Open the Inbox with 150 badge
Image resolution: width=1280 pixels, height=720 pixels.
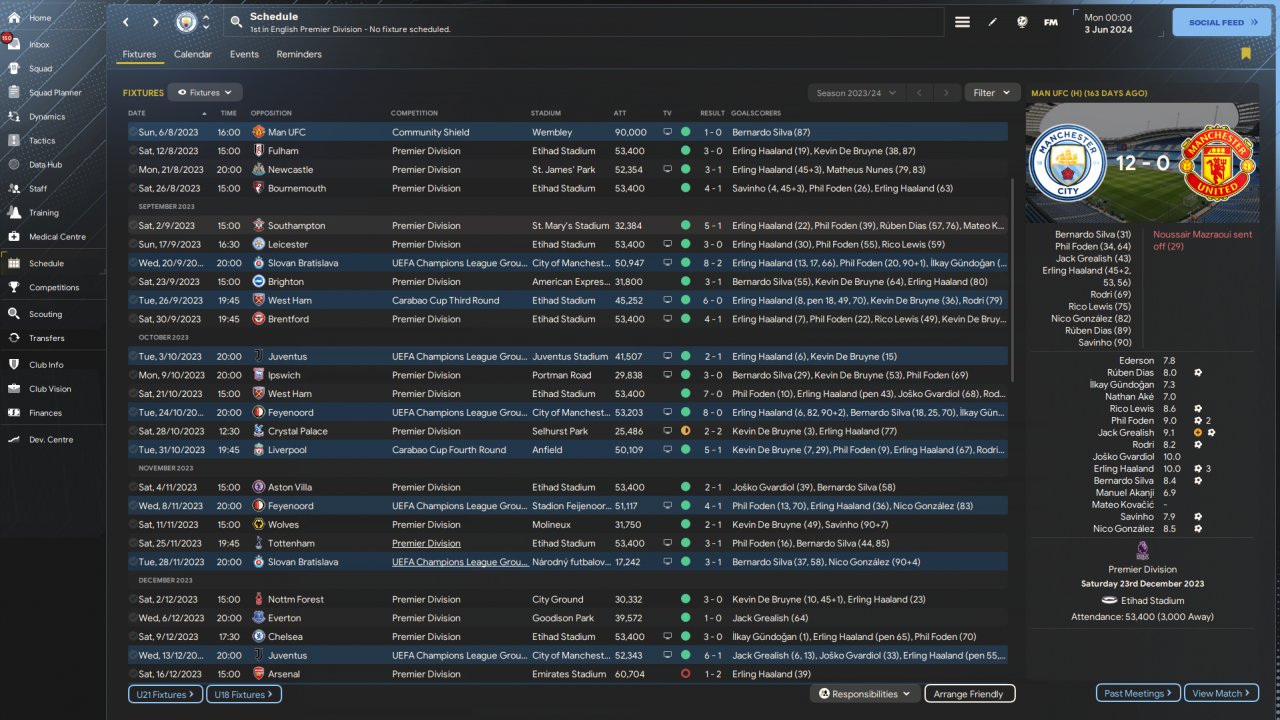pos(15,44)
